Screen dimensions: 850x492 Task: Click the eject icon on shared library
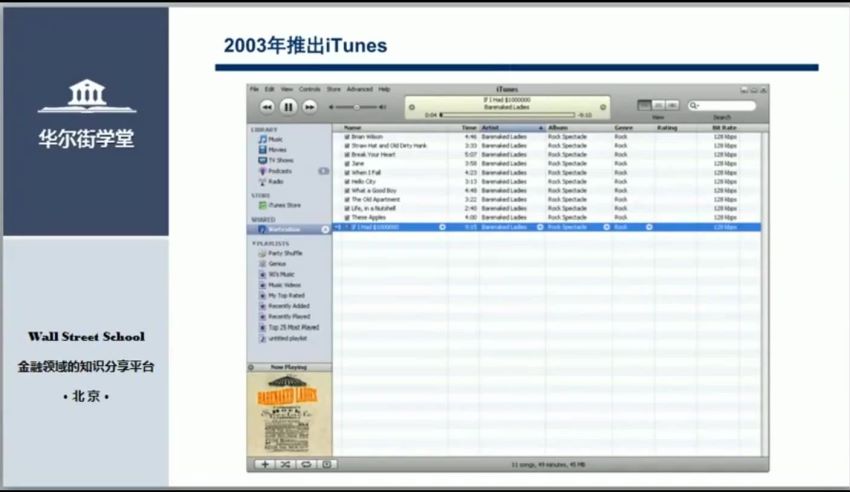(325, 230)
